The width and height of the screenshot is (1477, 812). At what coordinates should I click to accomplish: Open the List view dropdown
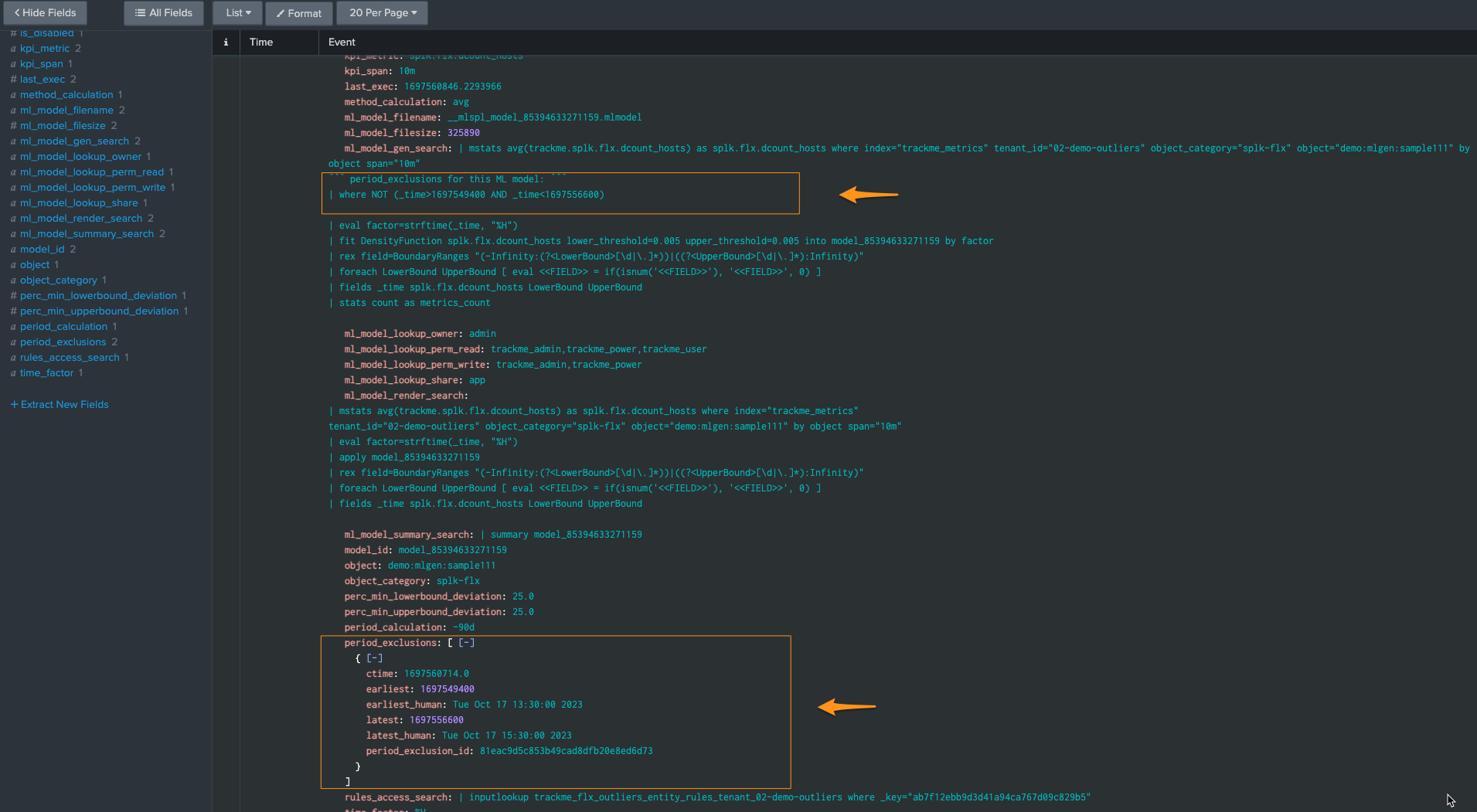click(x=238, y=12)
